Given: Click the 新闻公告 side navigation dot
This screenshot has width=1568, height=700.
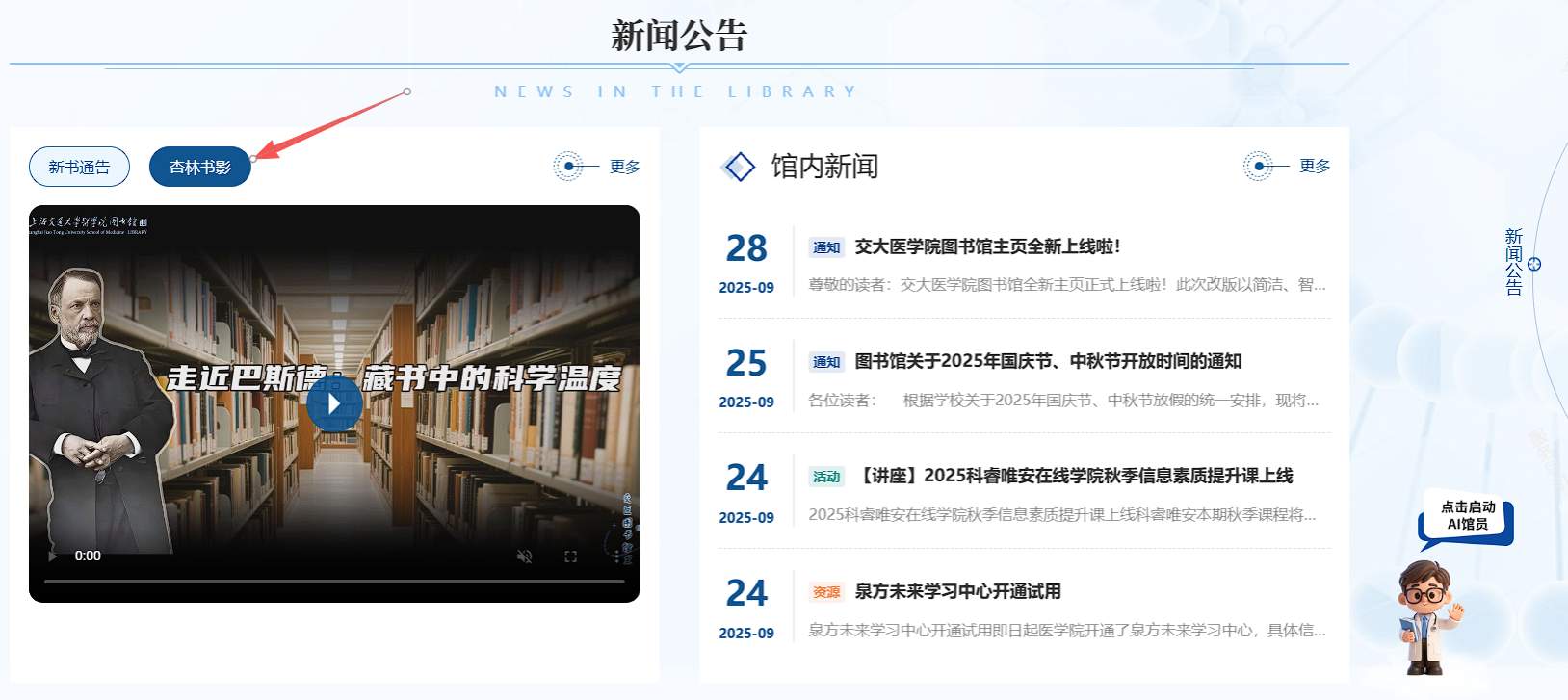Looking at the screenshot, I should [1534, 264].
